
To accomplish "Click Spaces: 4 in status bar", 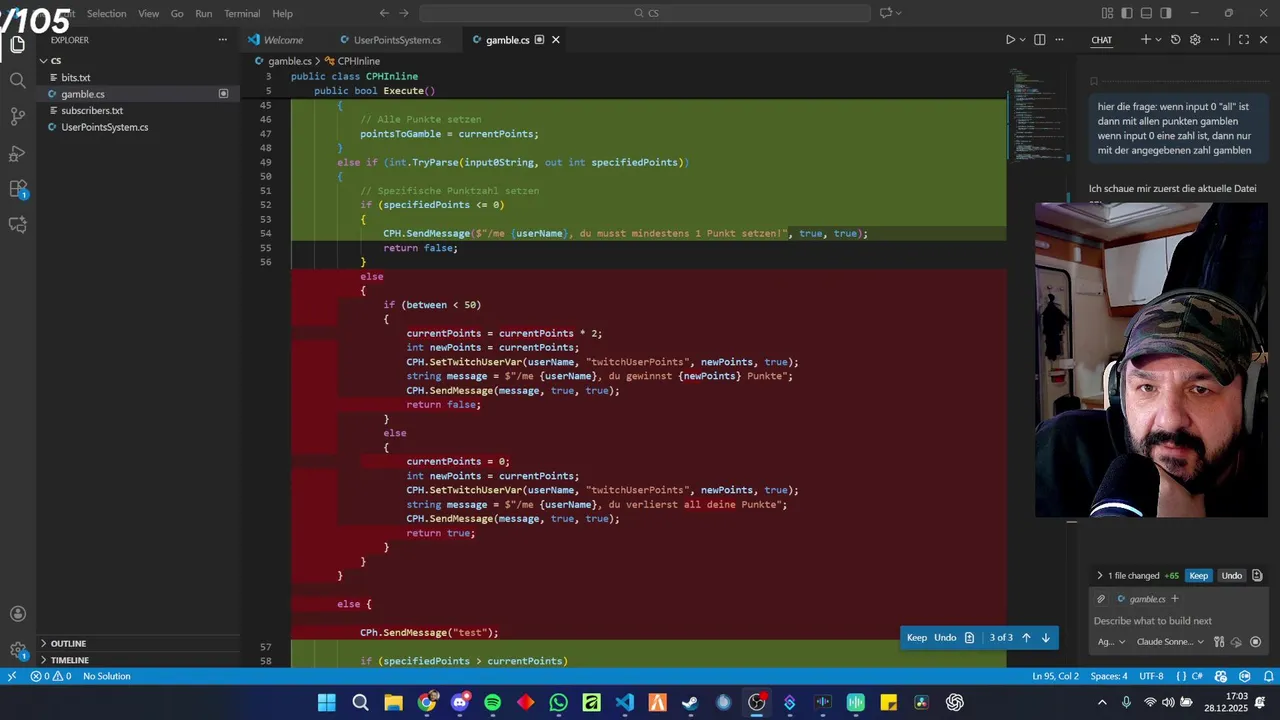I will click(x=1109, y=676).
